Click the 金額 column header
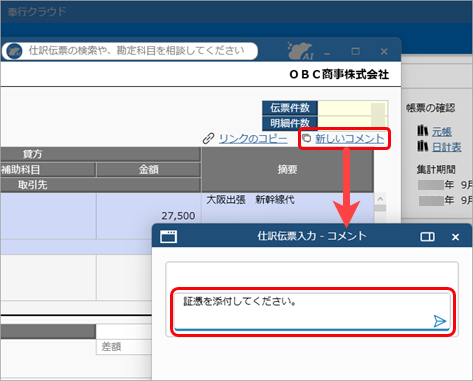The width and height of the screenshot is (473, 381). (148, 170)
